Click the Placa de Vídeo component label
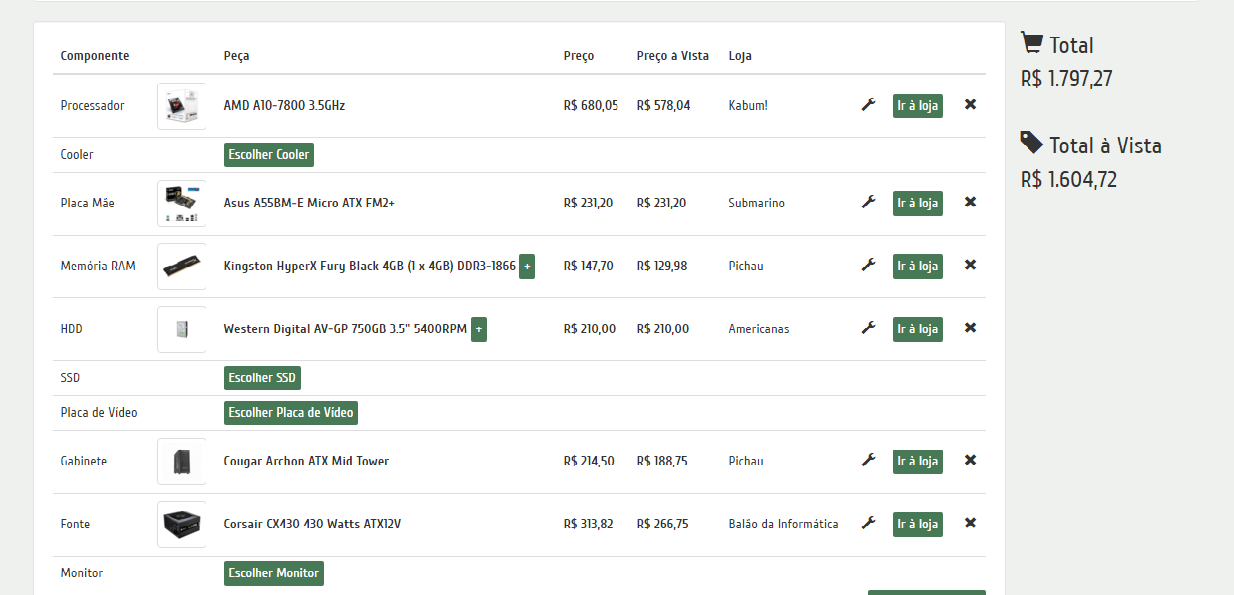 pos(99,413)
